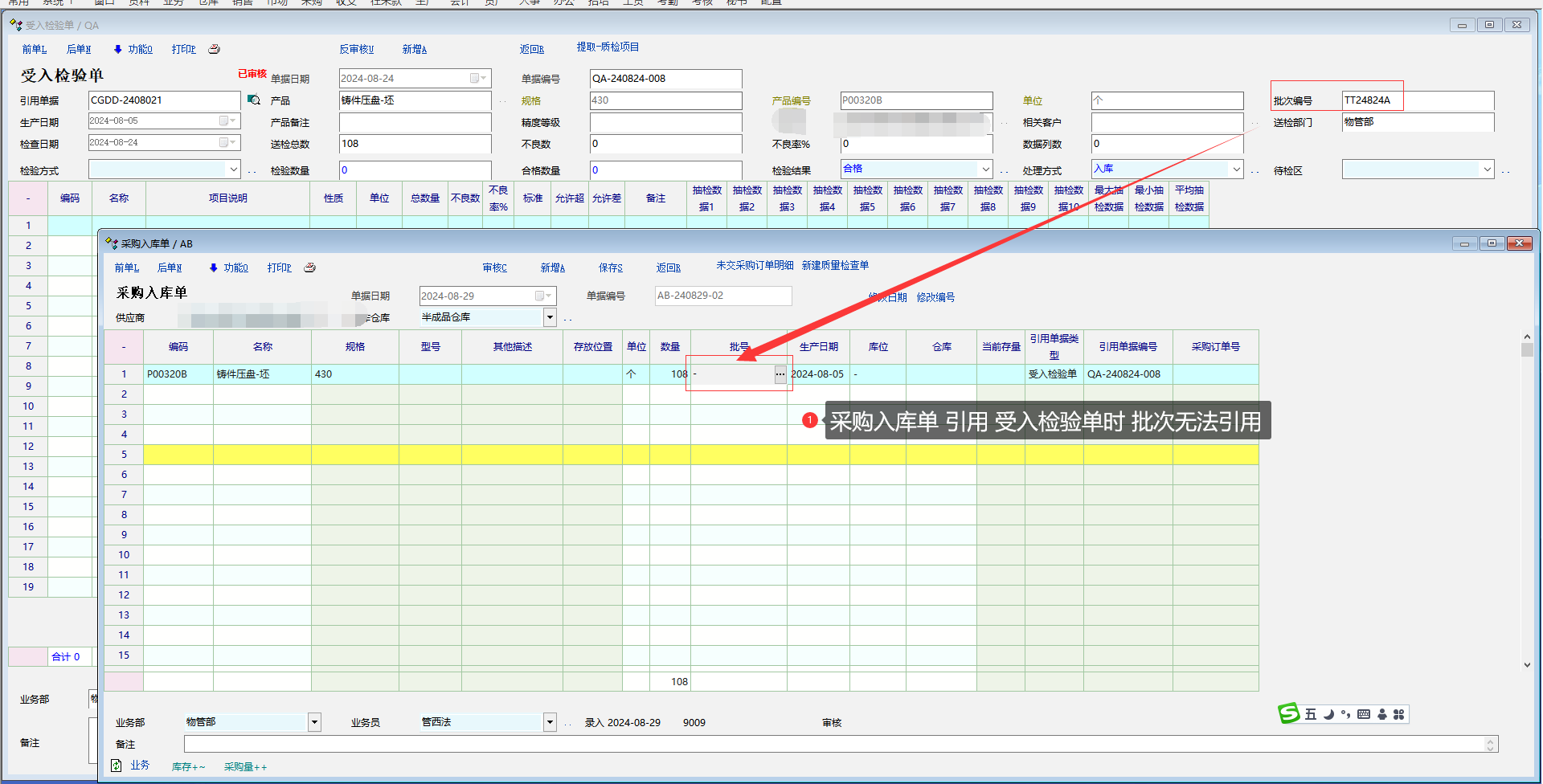Open the 检验方式 combo box
The image size is (1543, 784).
pos(233,169)
